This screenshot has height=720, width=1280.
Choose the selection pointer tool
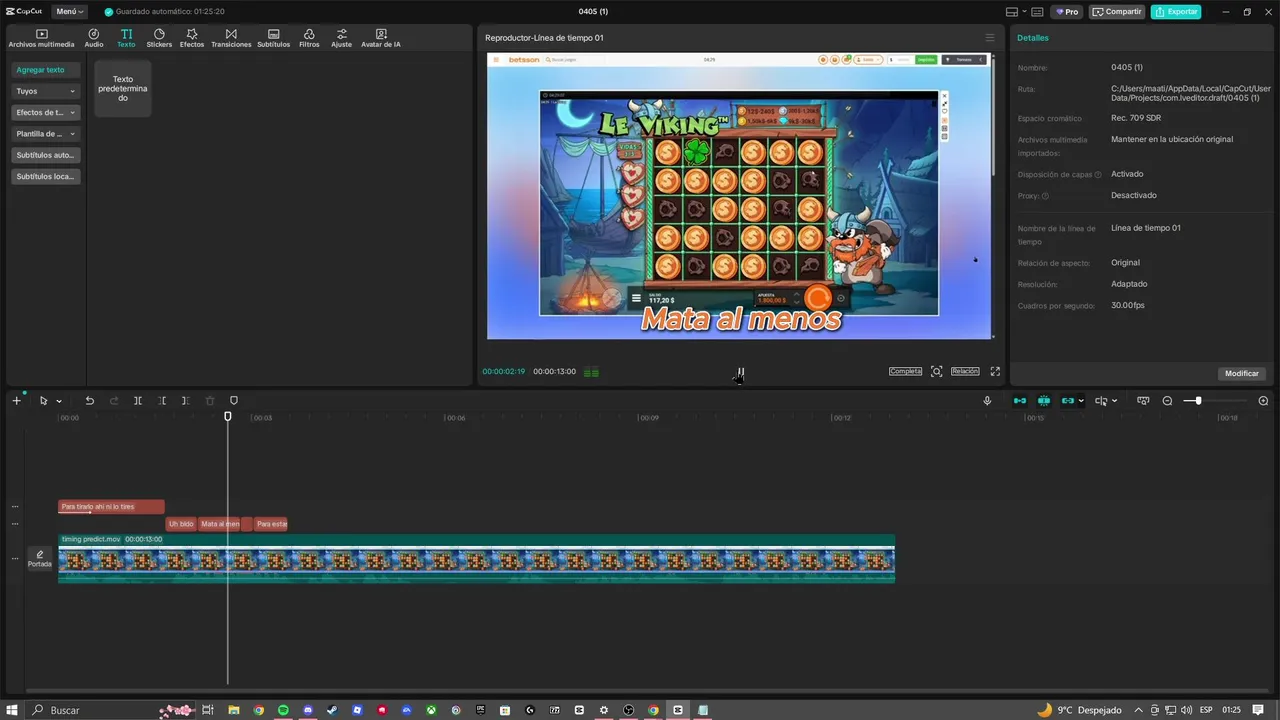click(x=43, y=401)
